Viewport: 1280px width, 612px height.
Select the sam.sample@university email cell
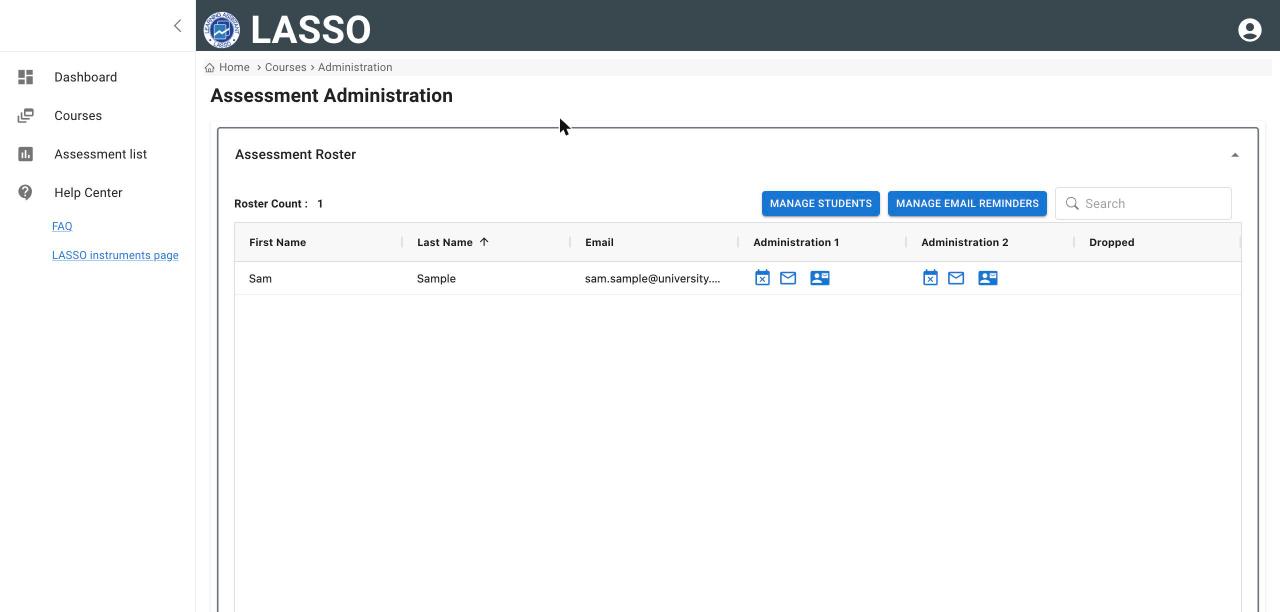(x=652, y=279)
